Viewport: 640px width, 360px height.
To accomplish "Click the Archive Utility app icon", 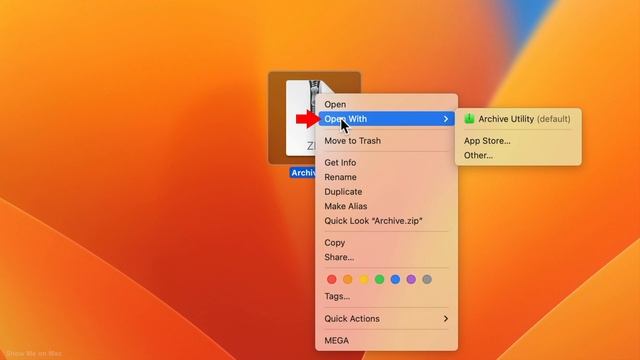I will (x=469, y=119).
